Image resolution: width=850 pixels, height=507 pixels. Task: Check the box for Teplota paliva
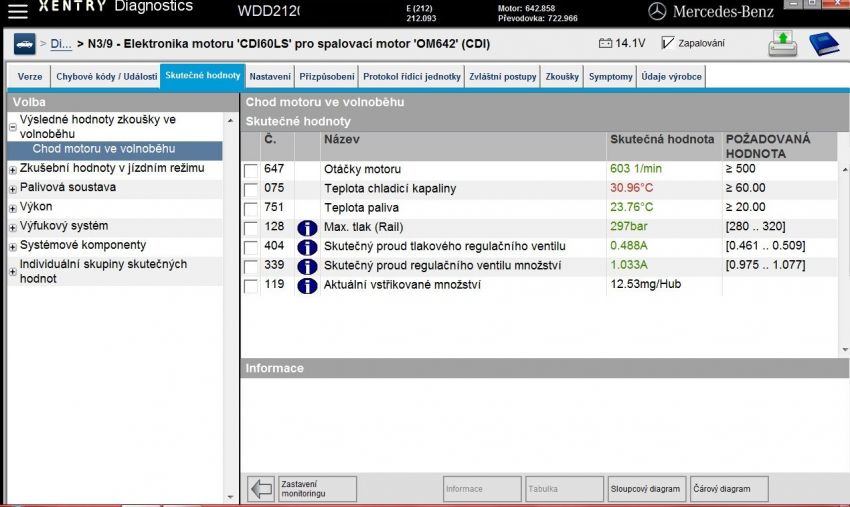click(x=250, y=209)
